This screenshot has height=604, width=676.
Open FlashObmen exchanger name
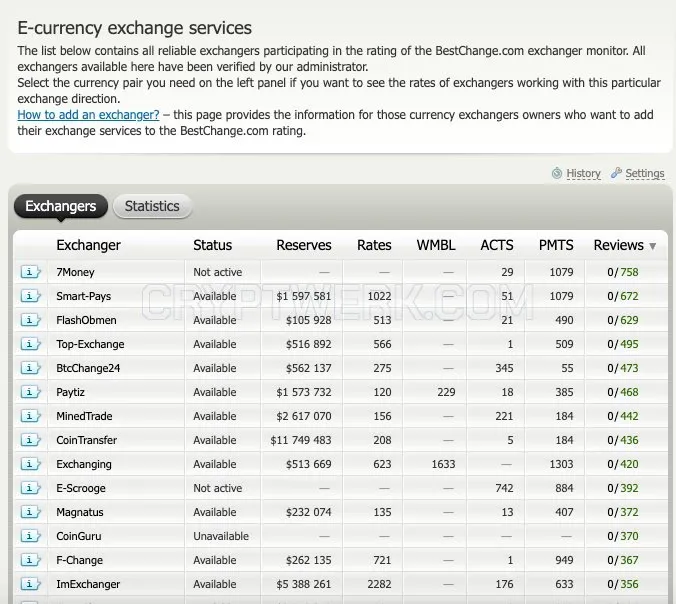click(x=86, y=320)
